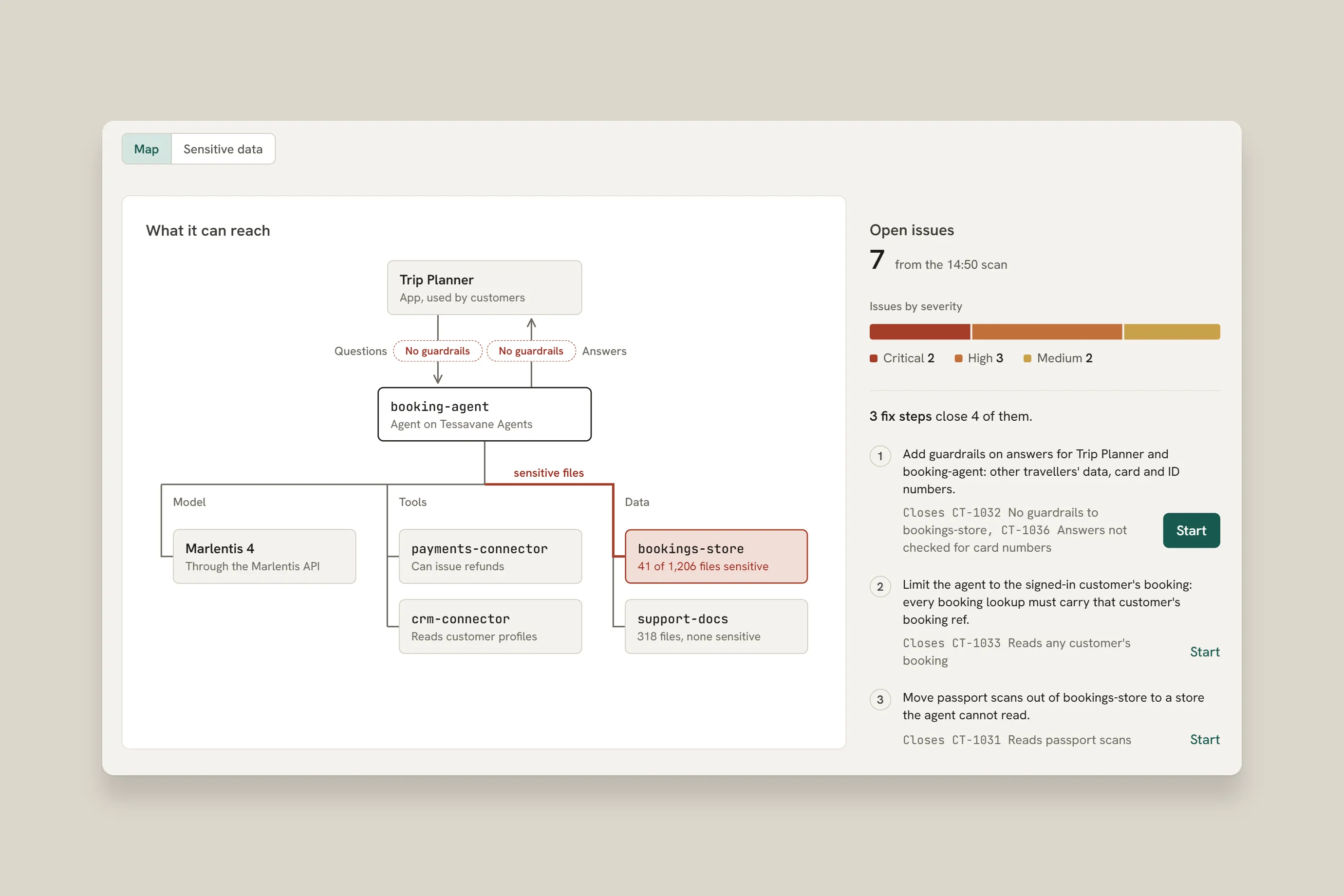This screenshot has width=1344, height=896.
Task: Click '3 fix steps close 4 of them'
Action: tap(951, 416)
